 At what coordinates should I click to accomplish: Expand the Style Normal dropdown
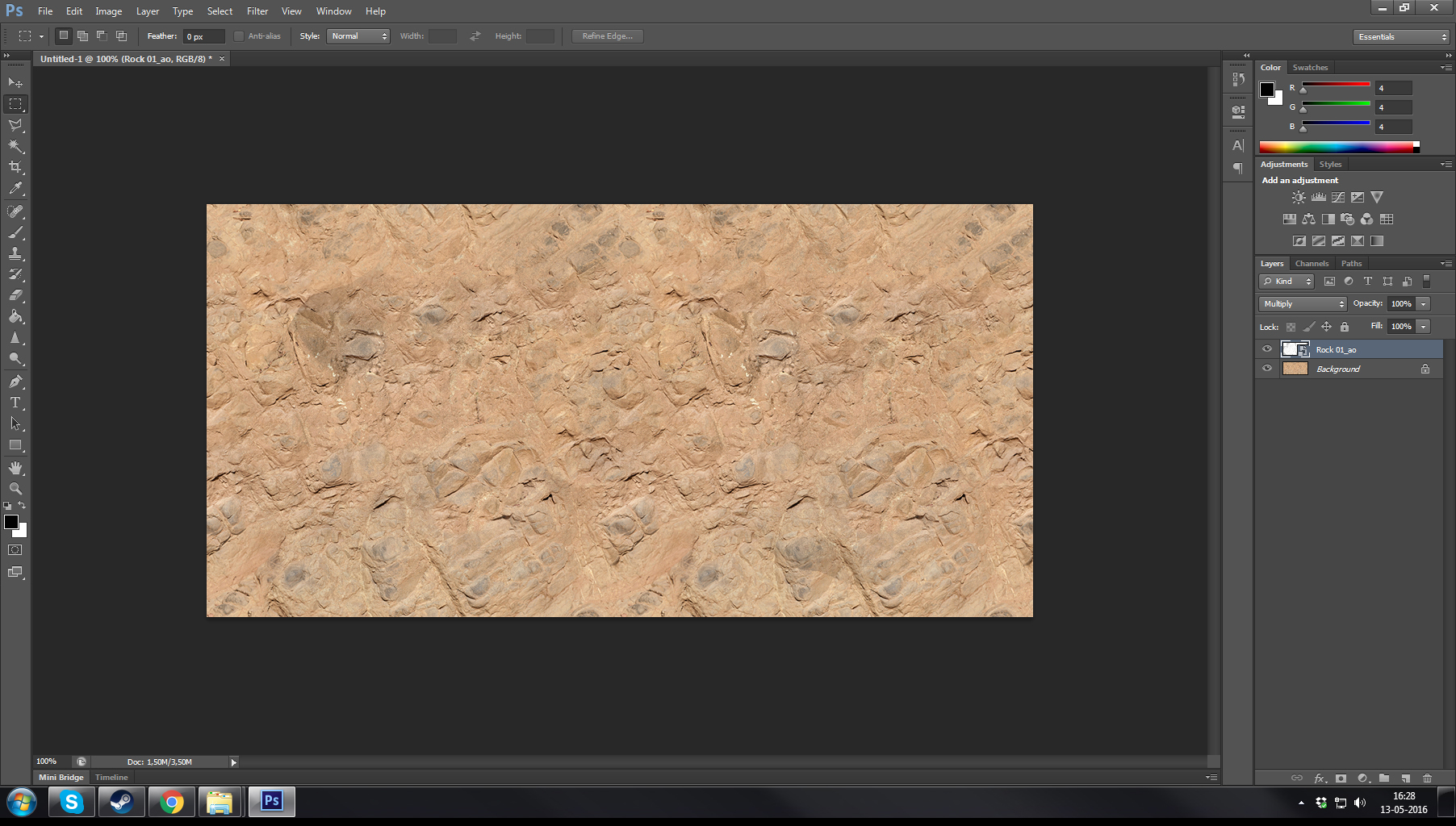pos(358,36)
